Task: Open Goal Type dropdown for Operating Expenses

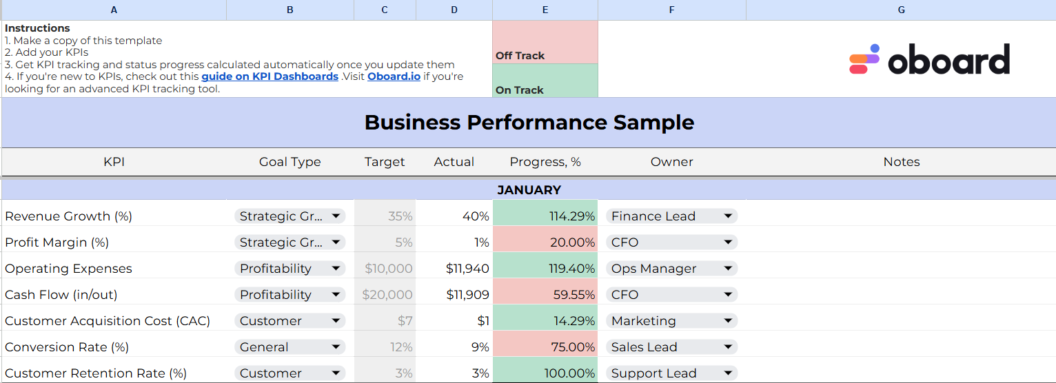Action: coord(290,269)
